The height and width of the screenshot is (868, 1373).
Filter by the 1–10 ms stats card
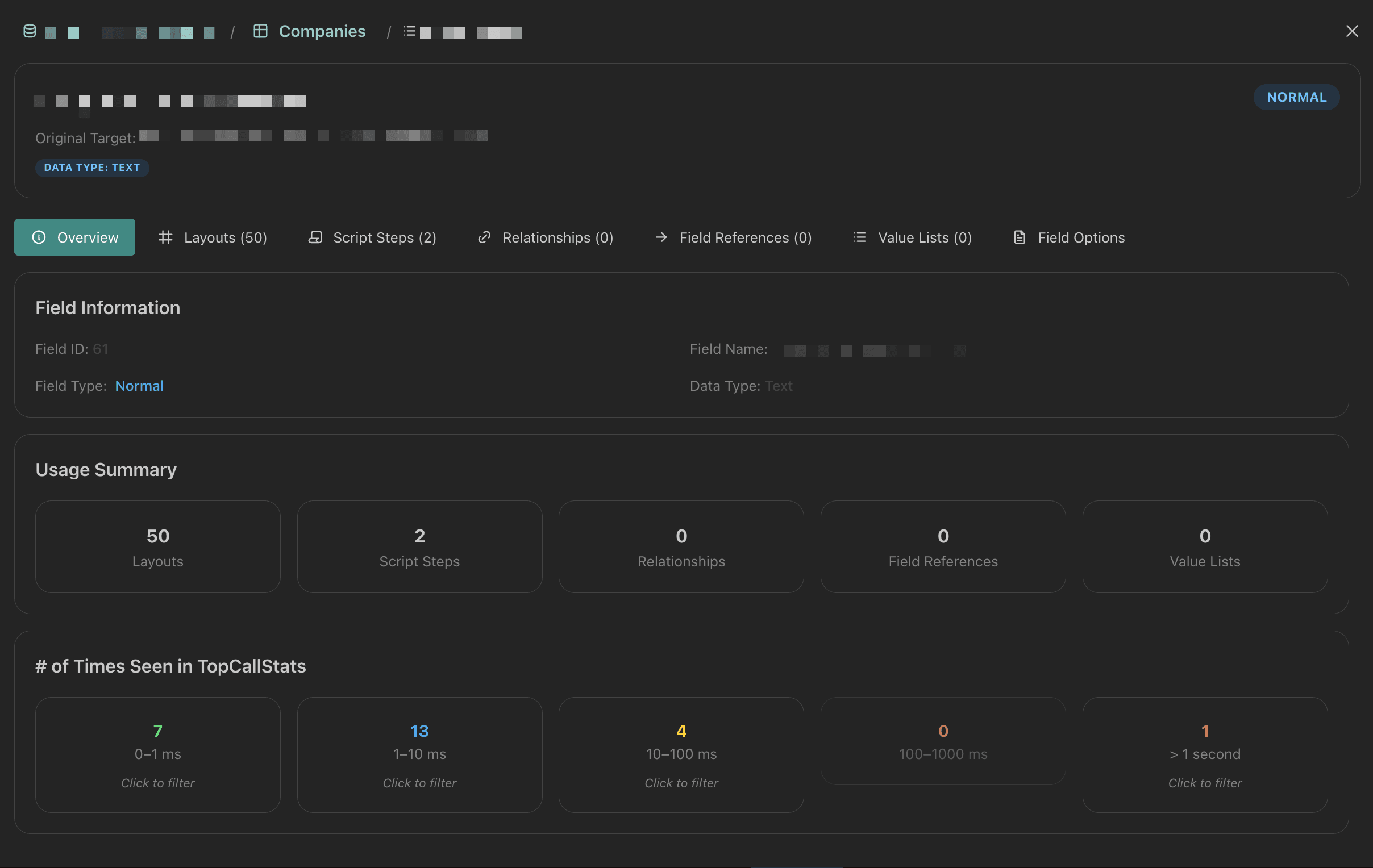coord(419,755)
